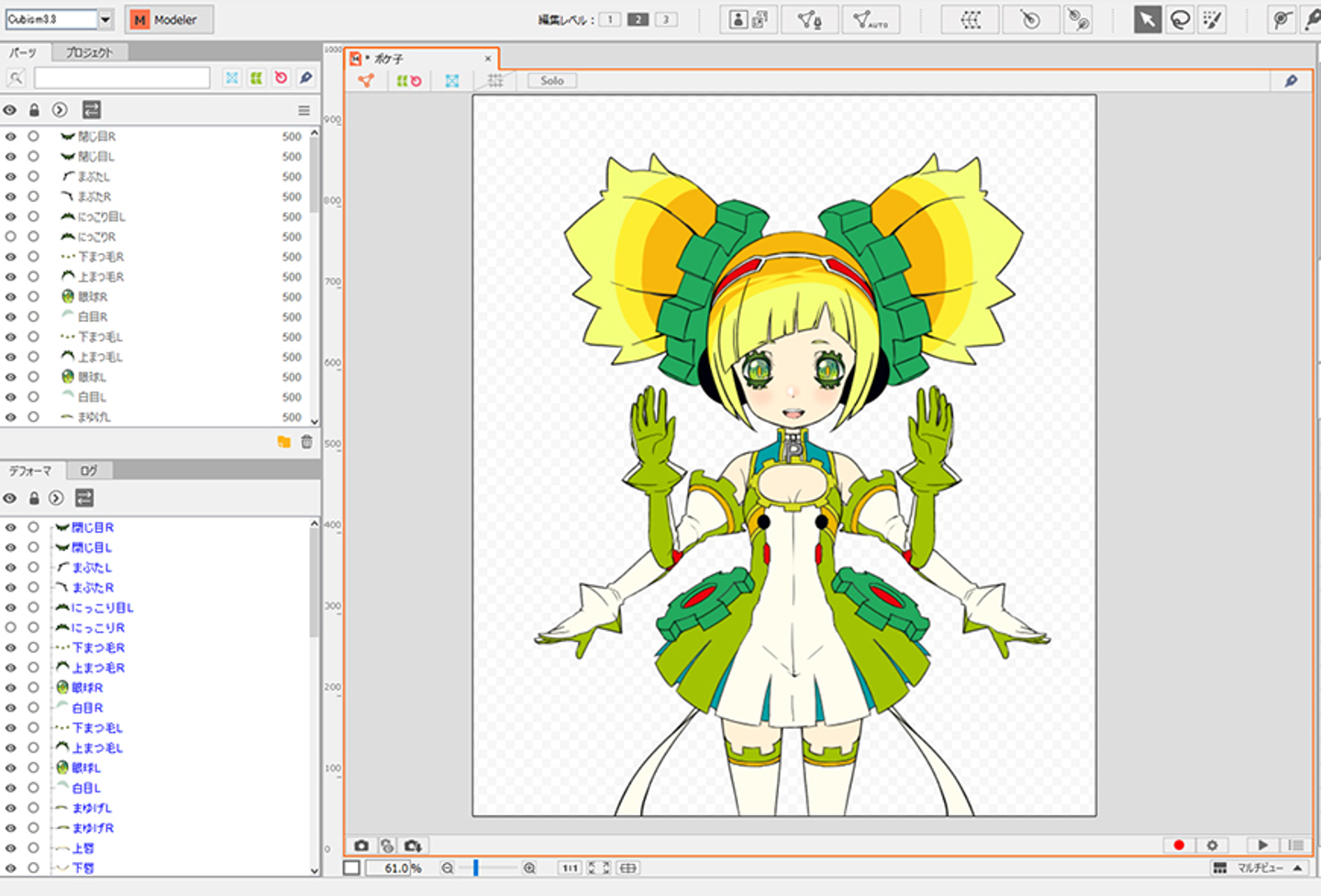Open the parts panel hamburger menu
This screenshot has height=896, width=1321.
(x=304, y=110)
